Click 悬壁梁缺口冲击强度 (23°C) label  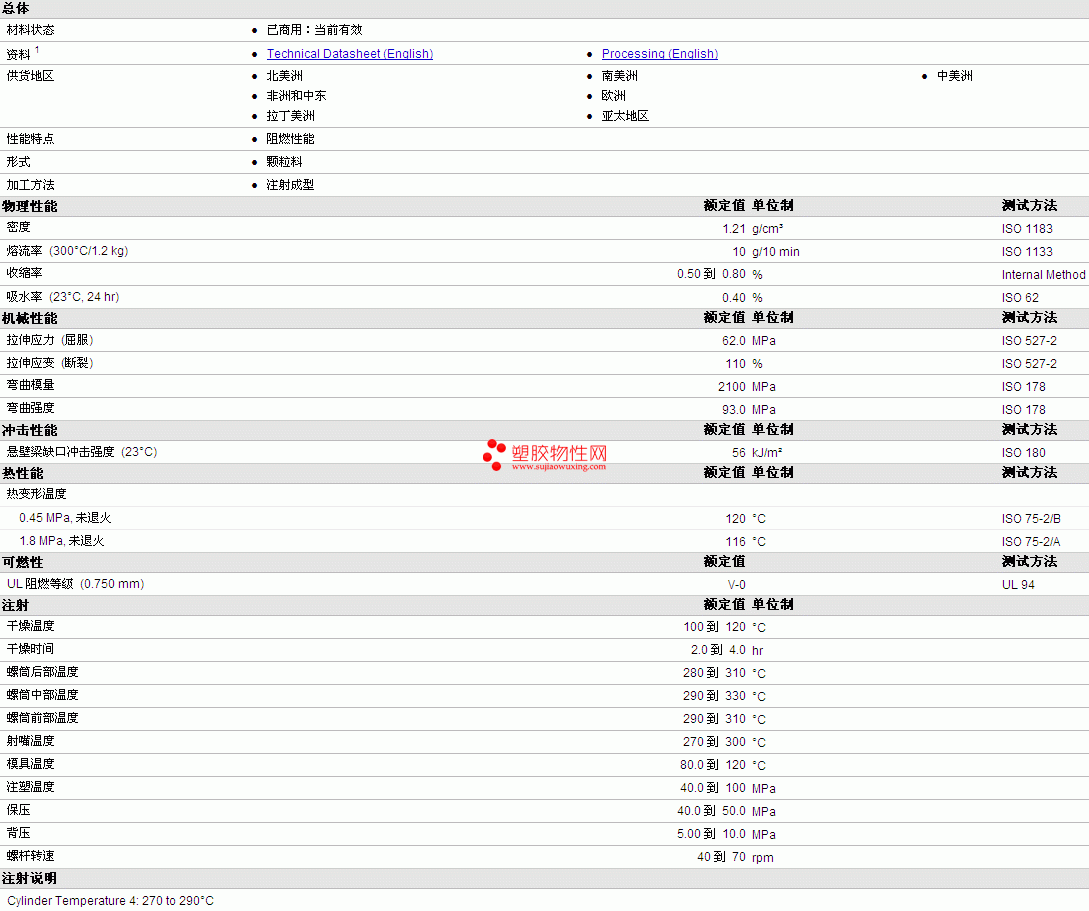click(x=82, y=452)
